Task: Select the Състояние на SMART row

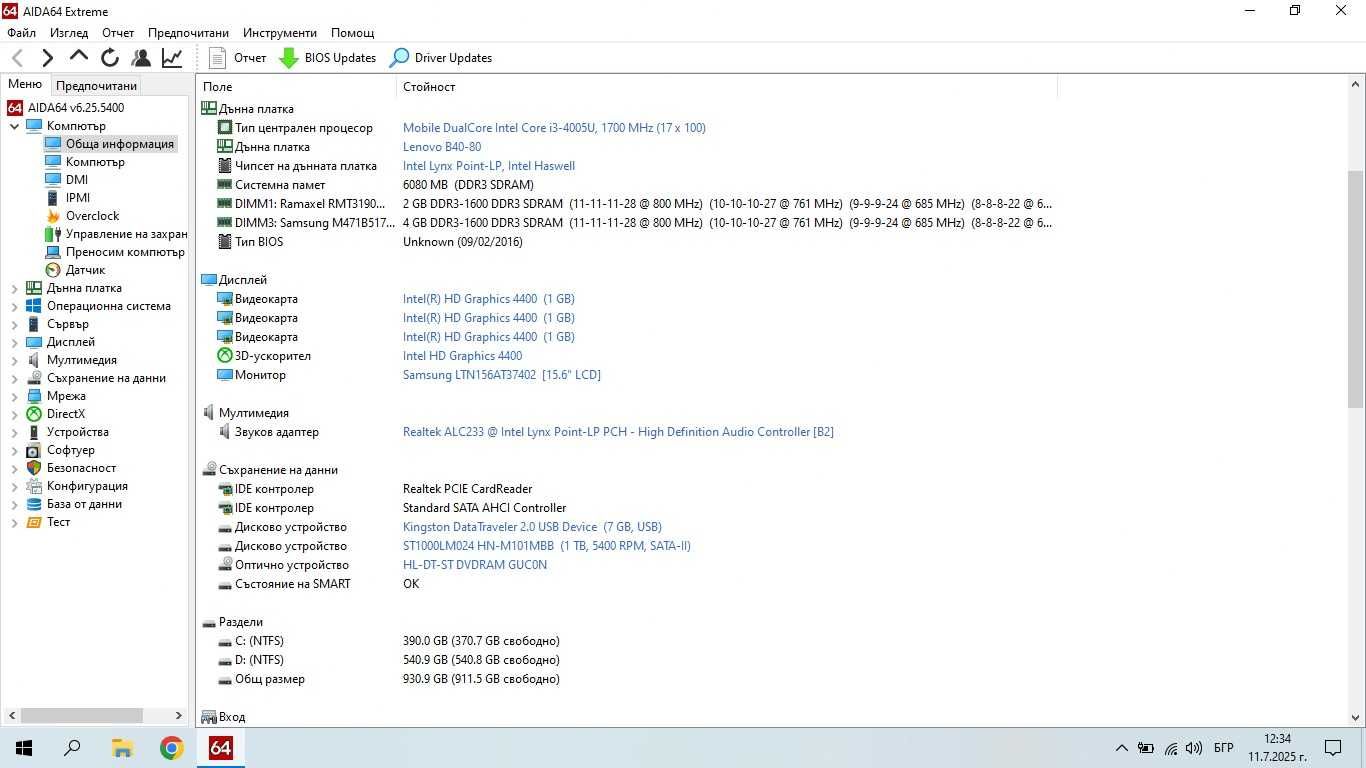Action: 626,584
